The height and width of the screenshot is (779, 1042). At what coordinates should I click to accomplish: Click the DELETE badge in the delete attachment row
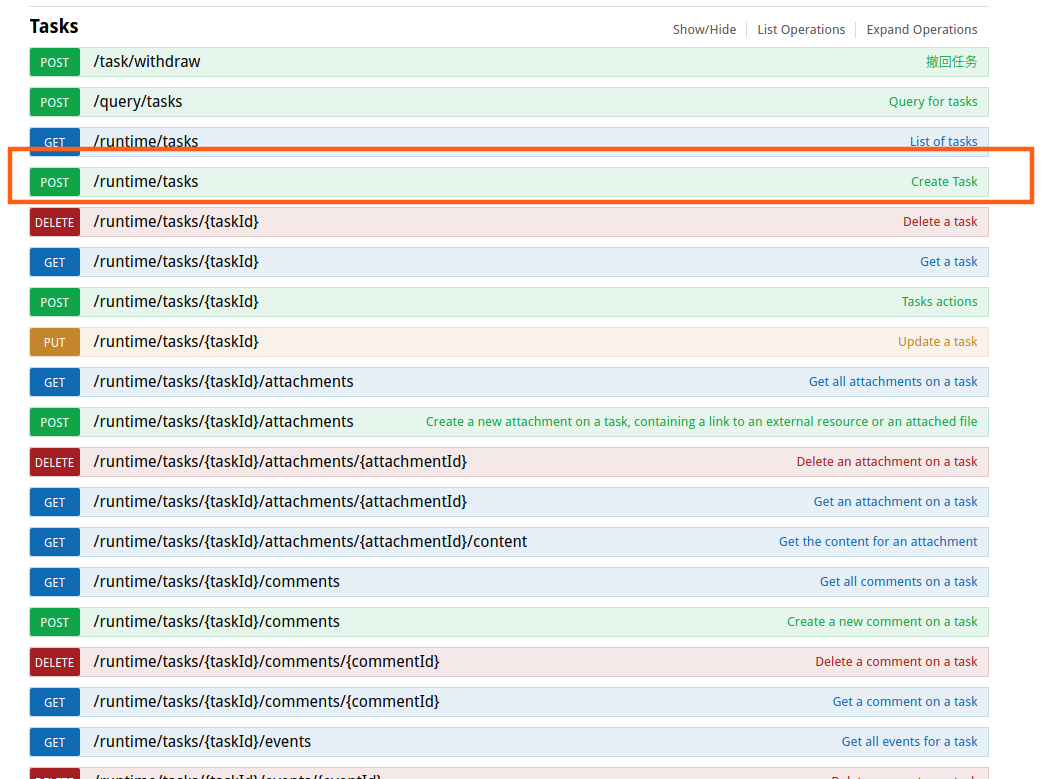point(54,462)
